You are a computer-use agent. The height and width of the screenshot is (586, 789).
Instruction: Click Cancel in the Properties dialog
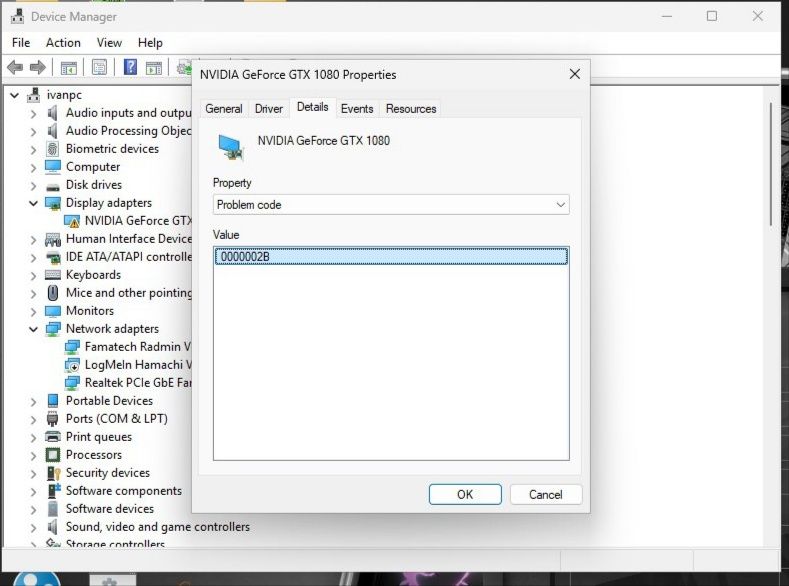pos(545,494)
